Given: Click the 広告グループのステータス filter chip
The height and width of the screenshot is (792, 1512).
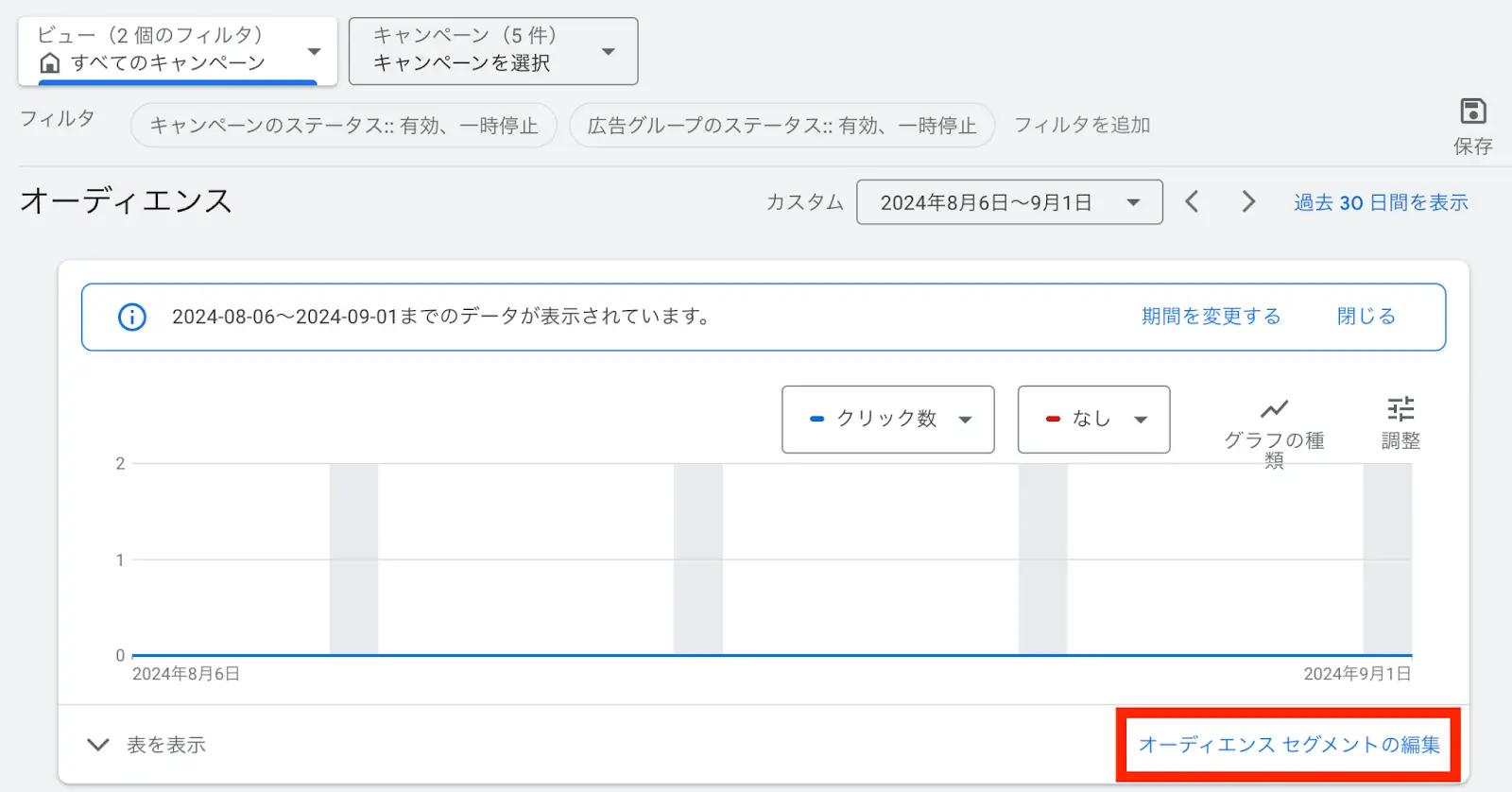Looking at the screenshot, I should click(x=782, y=126).
